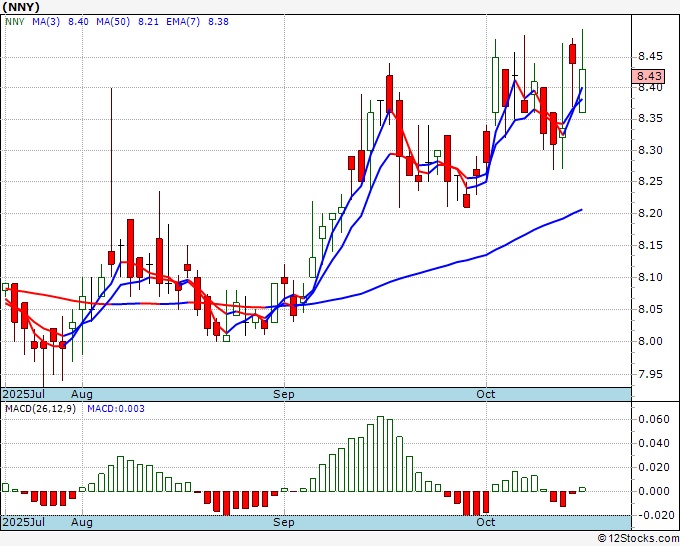This screenshot has height=546, width=680.
Task: Click the tallest green MACD histogram bar
Action: (x=380, y=454)
